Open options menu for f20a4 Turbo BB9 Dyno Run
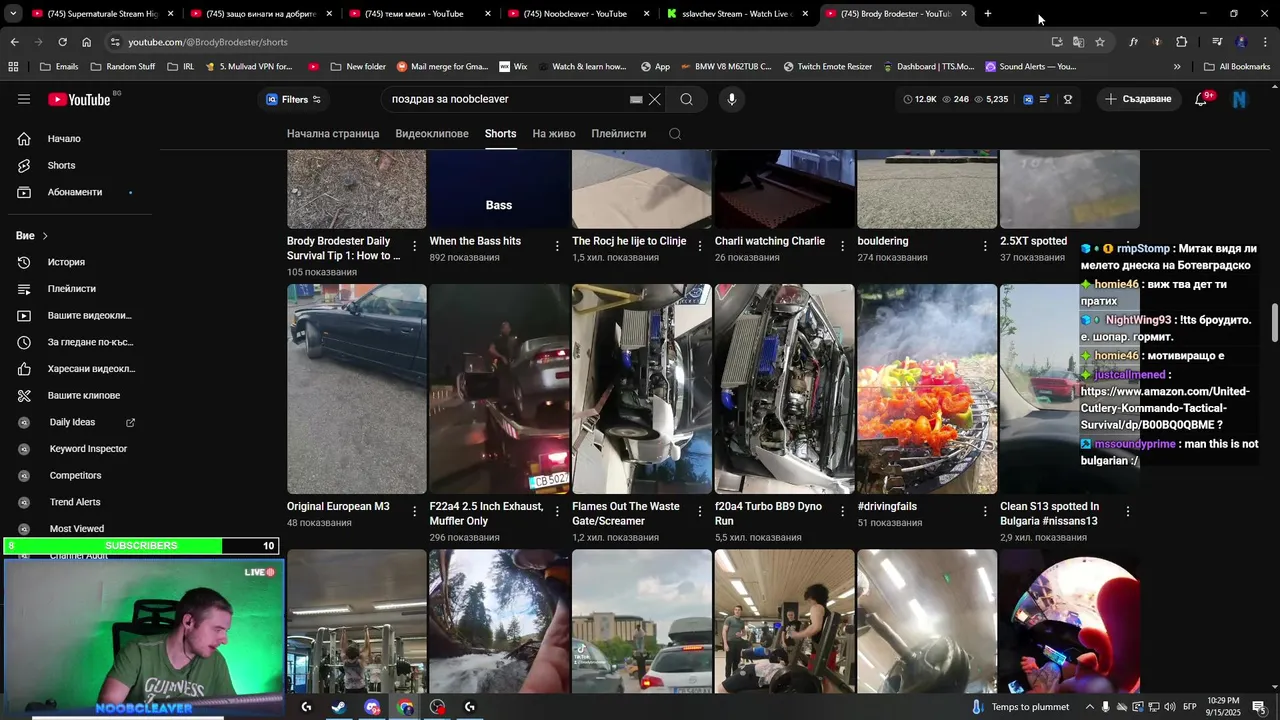This screenshot has width=1280, height=720. click(842, 511)
